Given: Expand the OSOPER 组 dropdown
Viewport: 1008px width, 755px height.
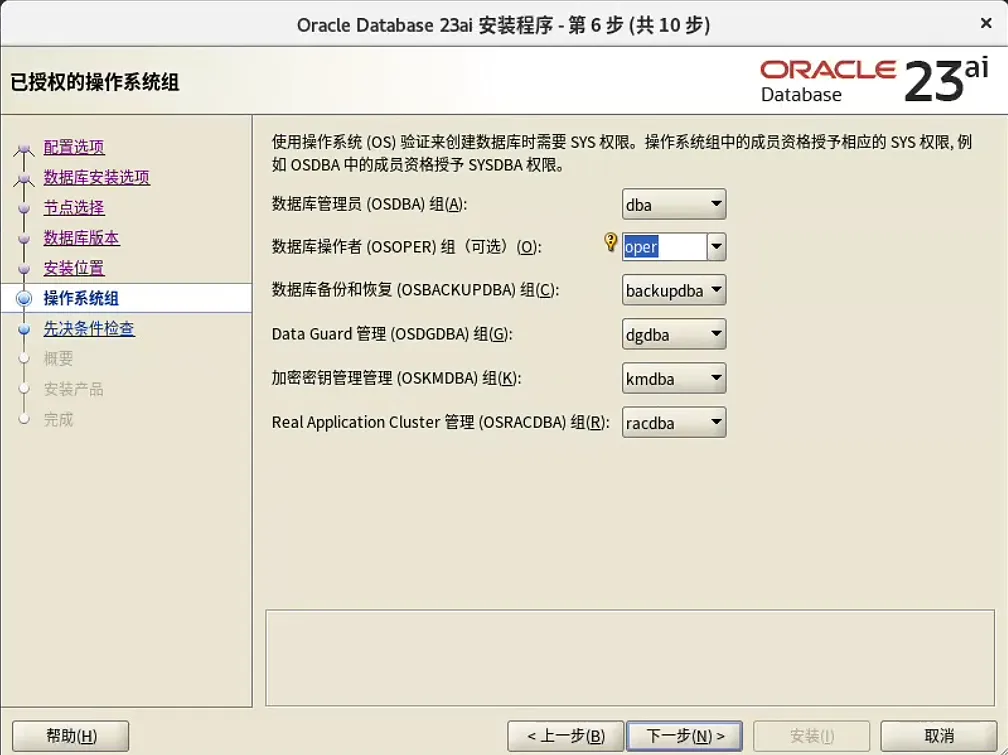Looking at the screenshot, I should (x=718, y=246).
